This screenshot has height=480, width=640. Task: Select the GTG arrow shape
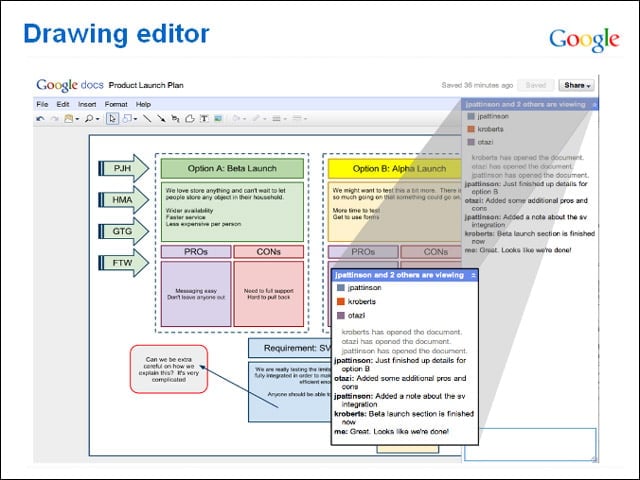tap(124, 231)
